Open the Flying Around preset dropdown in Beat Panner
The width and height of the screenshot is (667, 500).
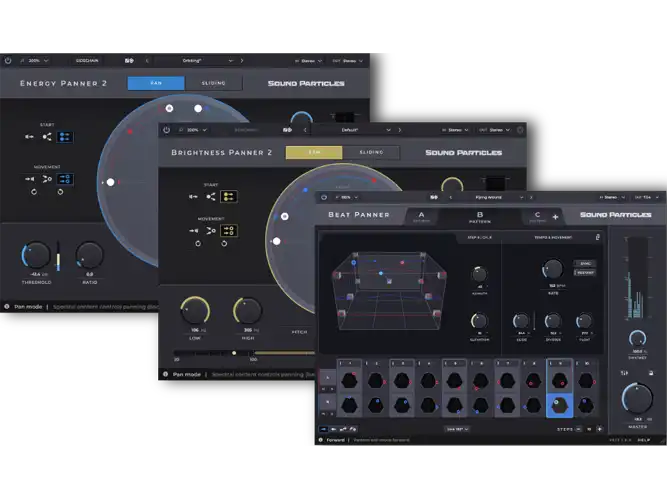[x=490, y=197]
